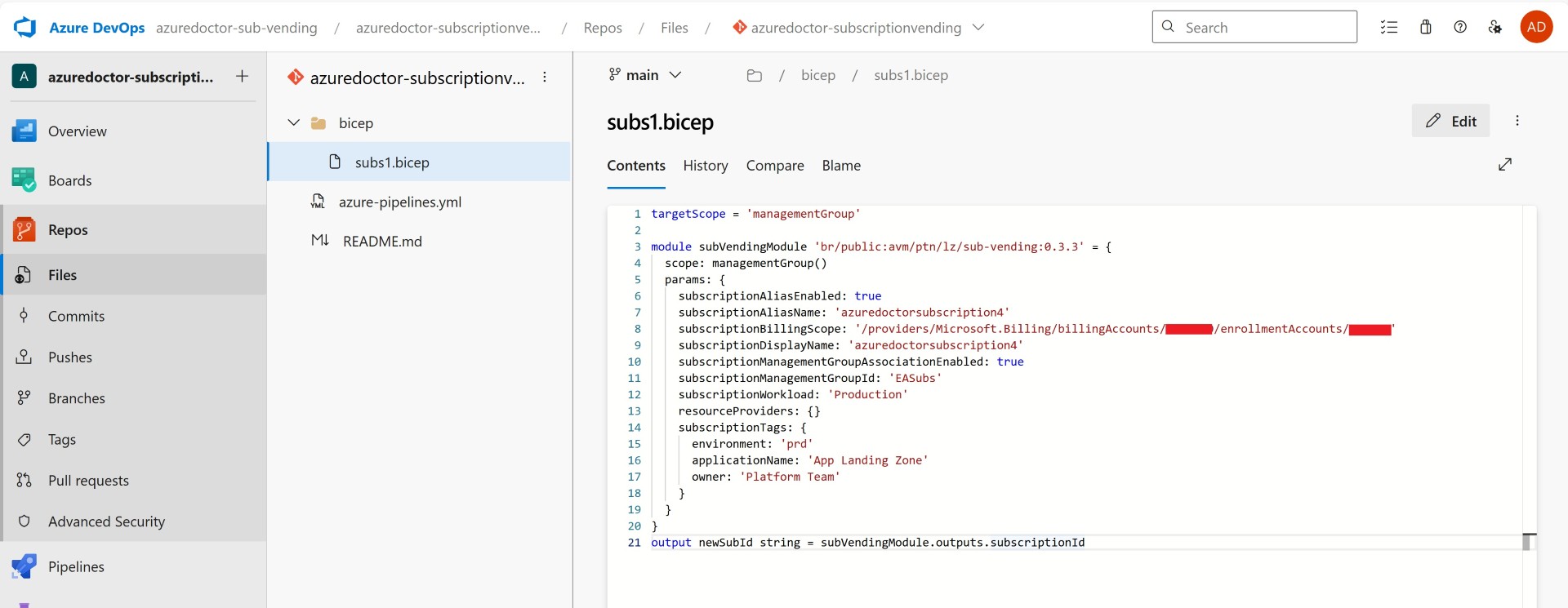Click code line number 21
The height and width of the screenshot is (608, 1568).
coord(635,543)
